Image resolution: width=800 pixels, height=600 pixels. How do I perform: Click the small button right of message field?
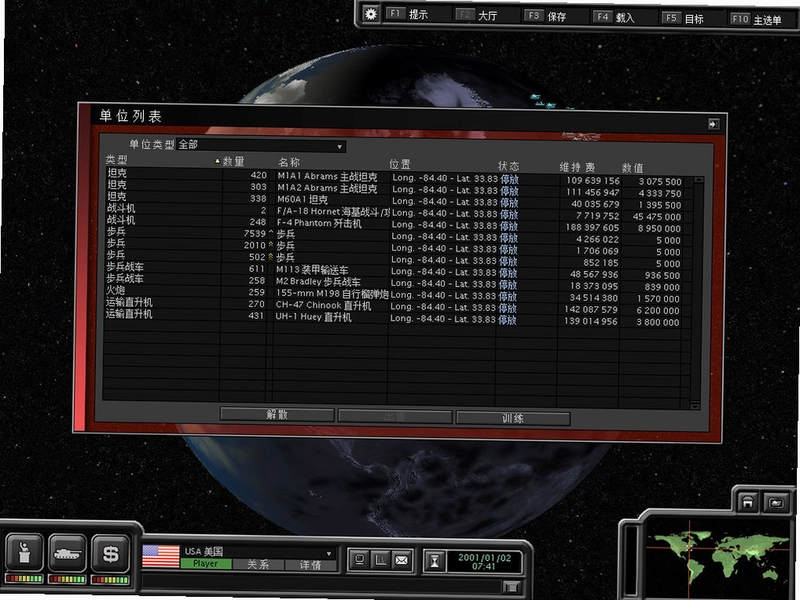512,587
